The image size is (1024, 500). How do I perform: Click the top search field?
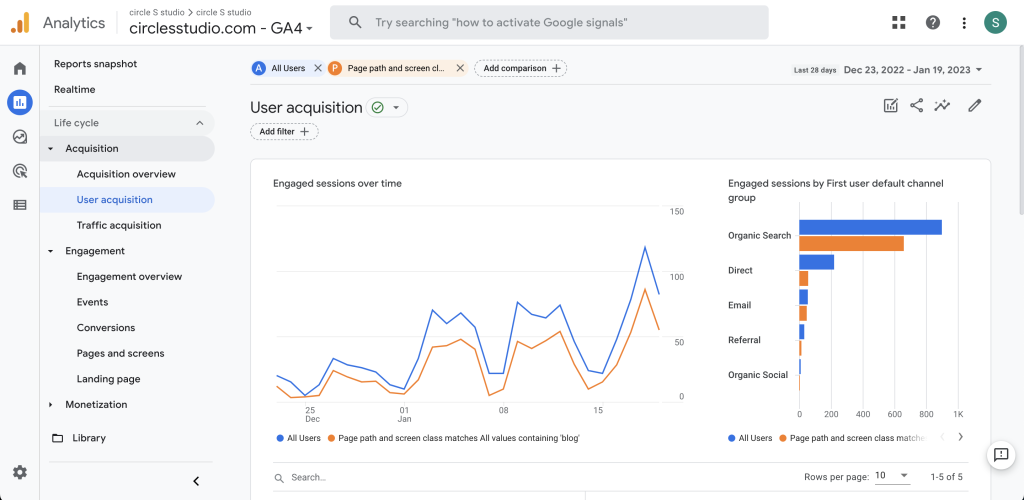click(549, 22)
